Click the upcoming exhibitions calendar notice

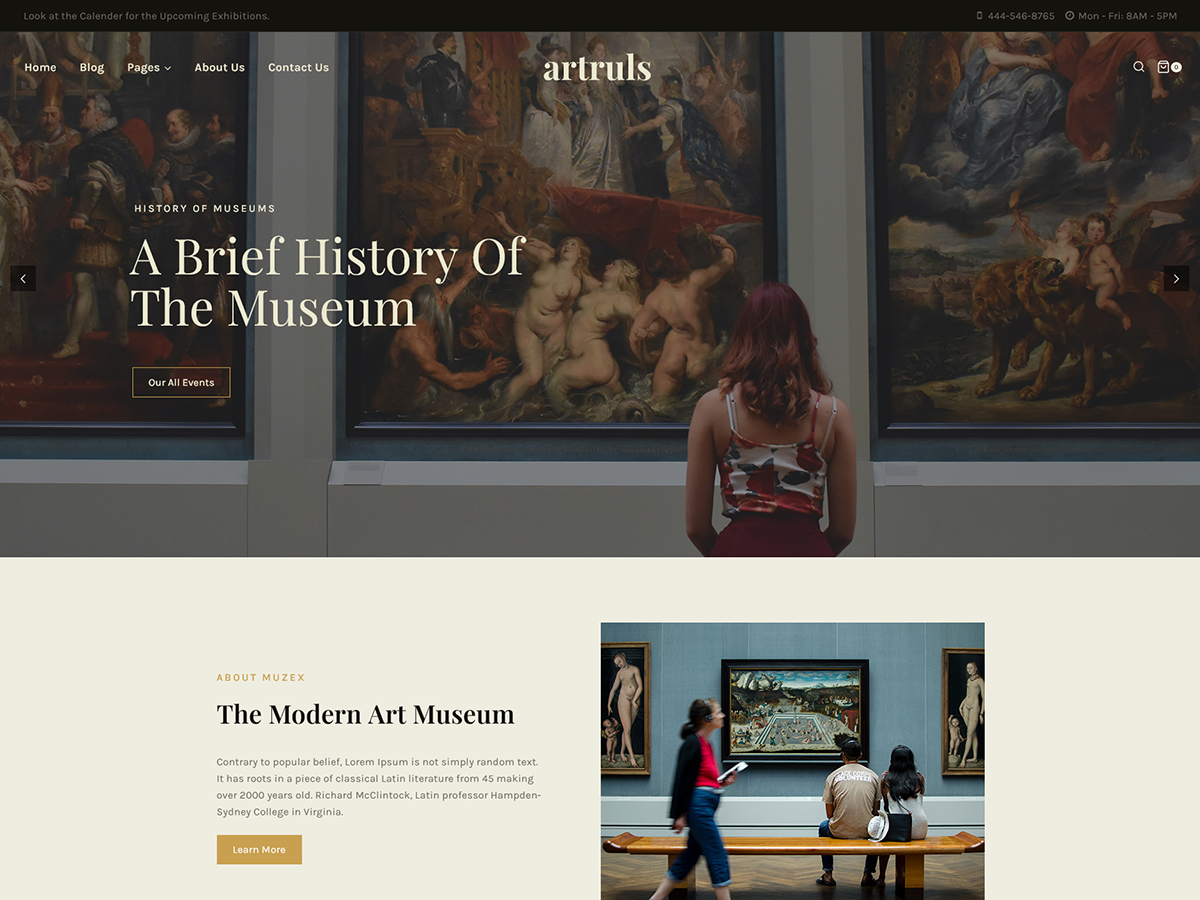click(x=146, y=16)
